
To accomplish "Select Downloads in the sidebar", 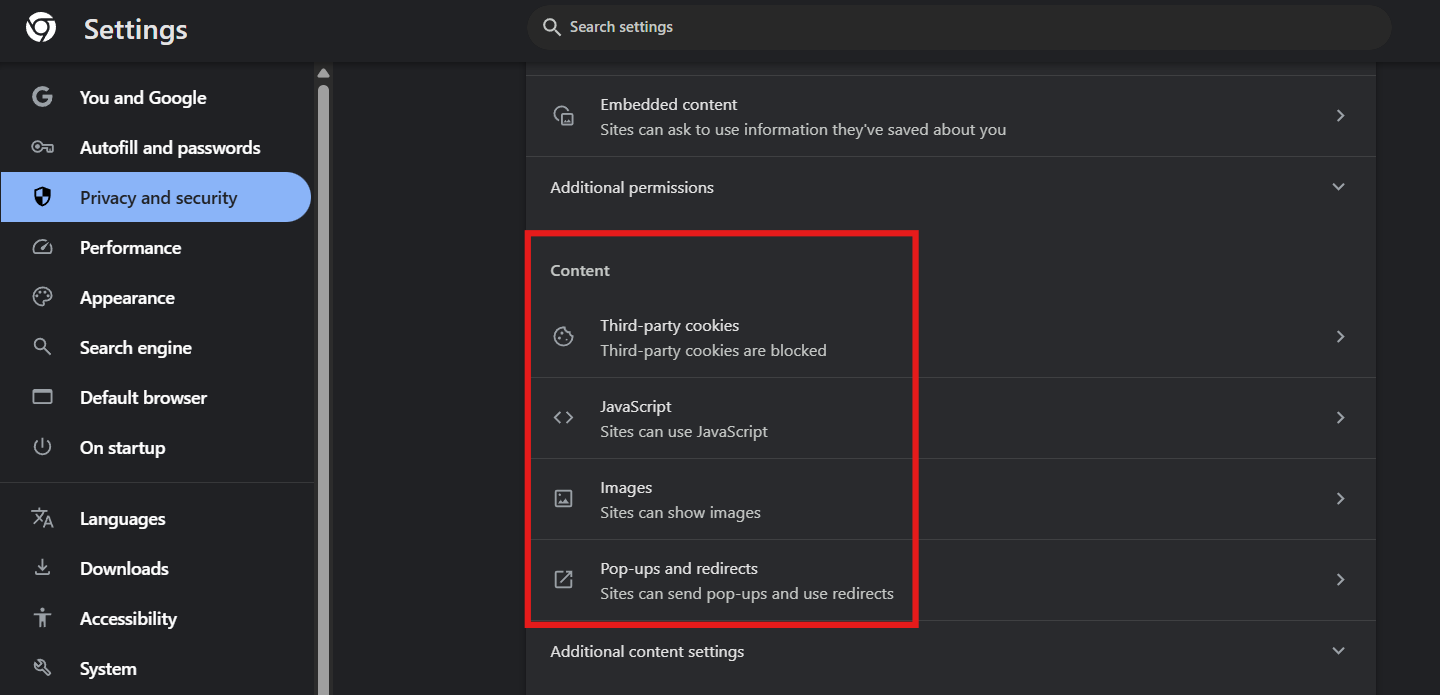I will tap(124, 568).
